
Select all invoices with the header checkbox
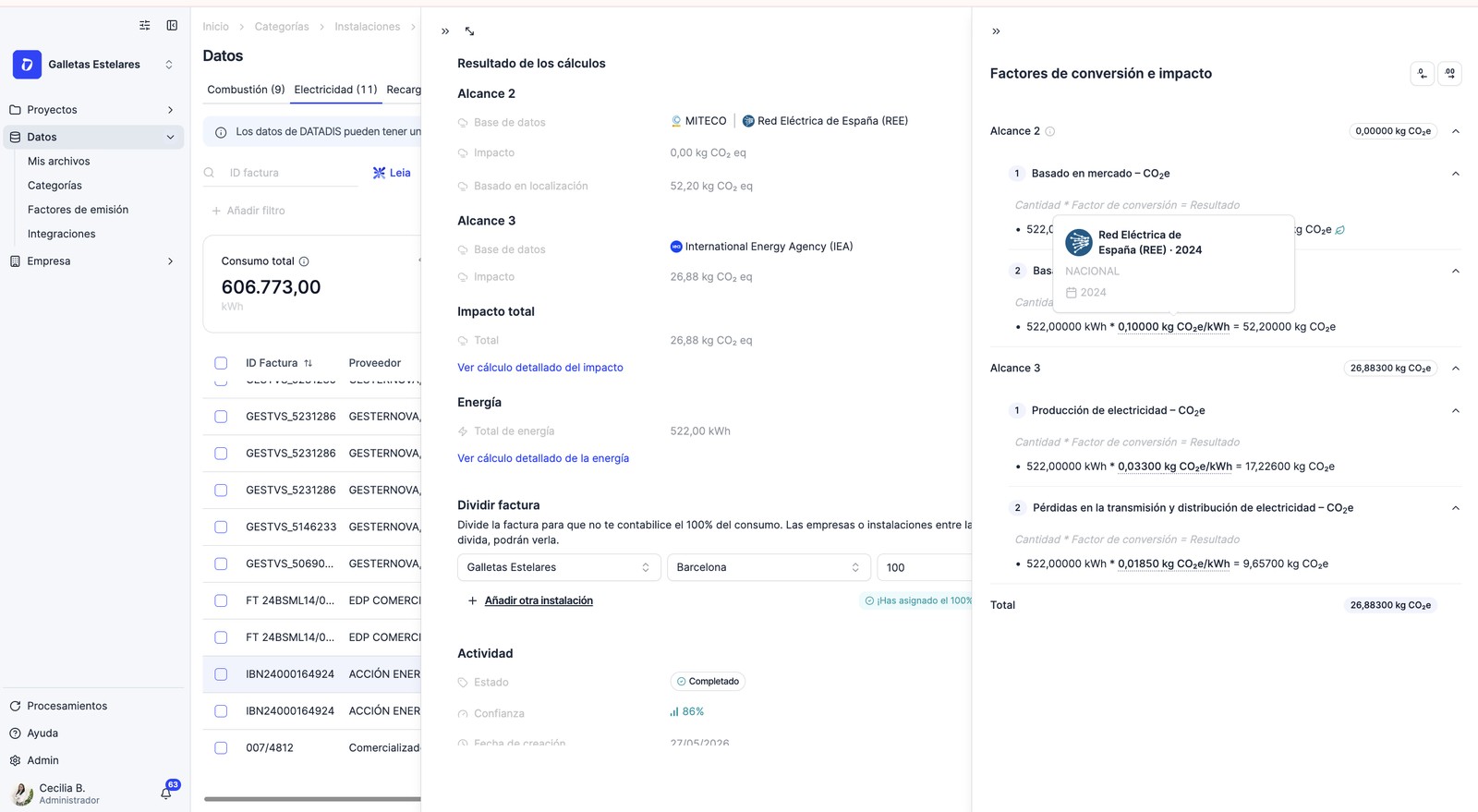[221, 363]
